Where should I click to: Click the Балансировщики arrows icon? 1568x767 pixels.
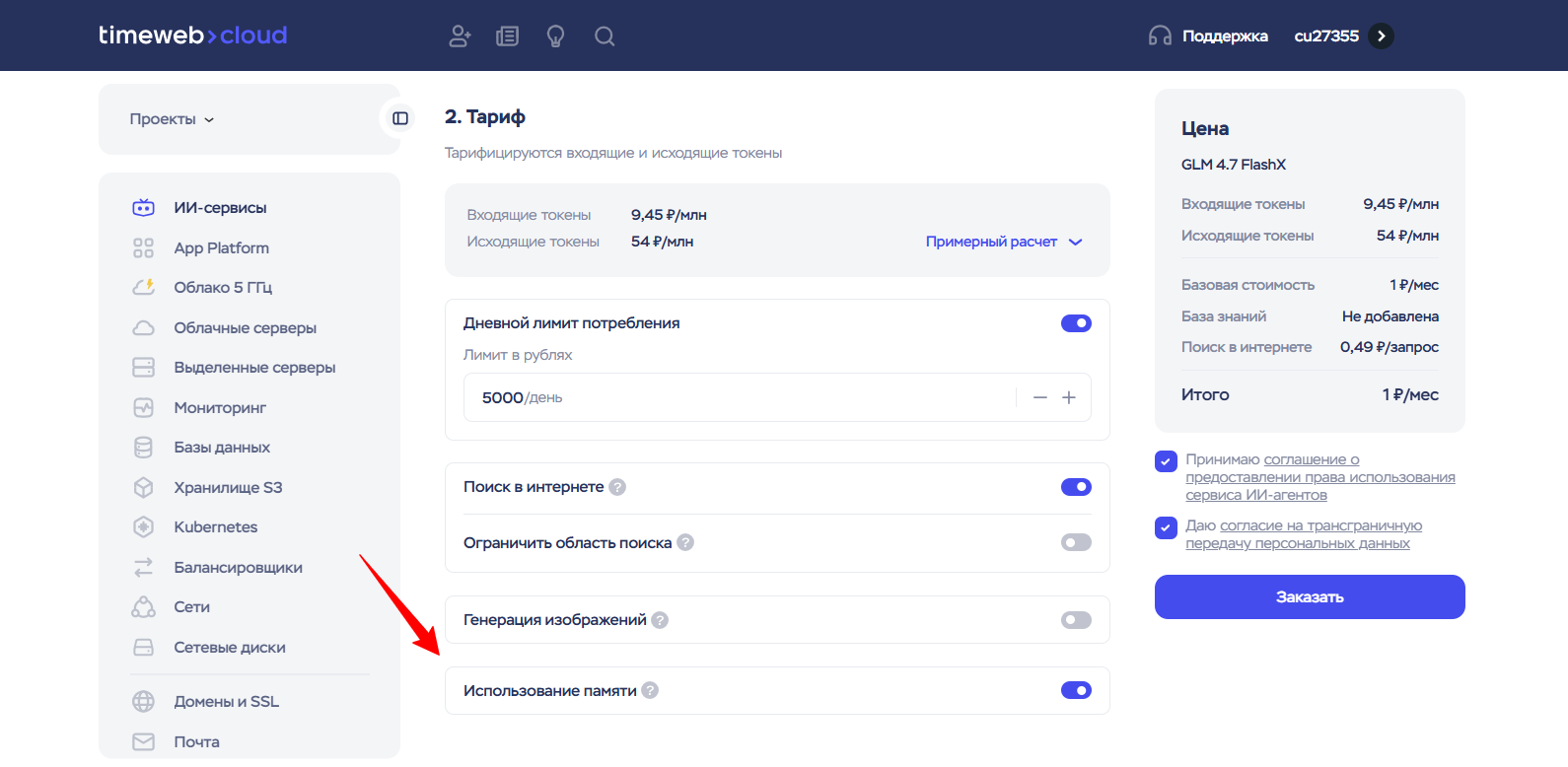point(144,567)
